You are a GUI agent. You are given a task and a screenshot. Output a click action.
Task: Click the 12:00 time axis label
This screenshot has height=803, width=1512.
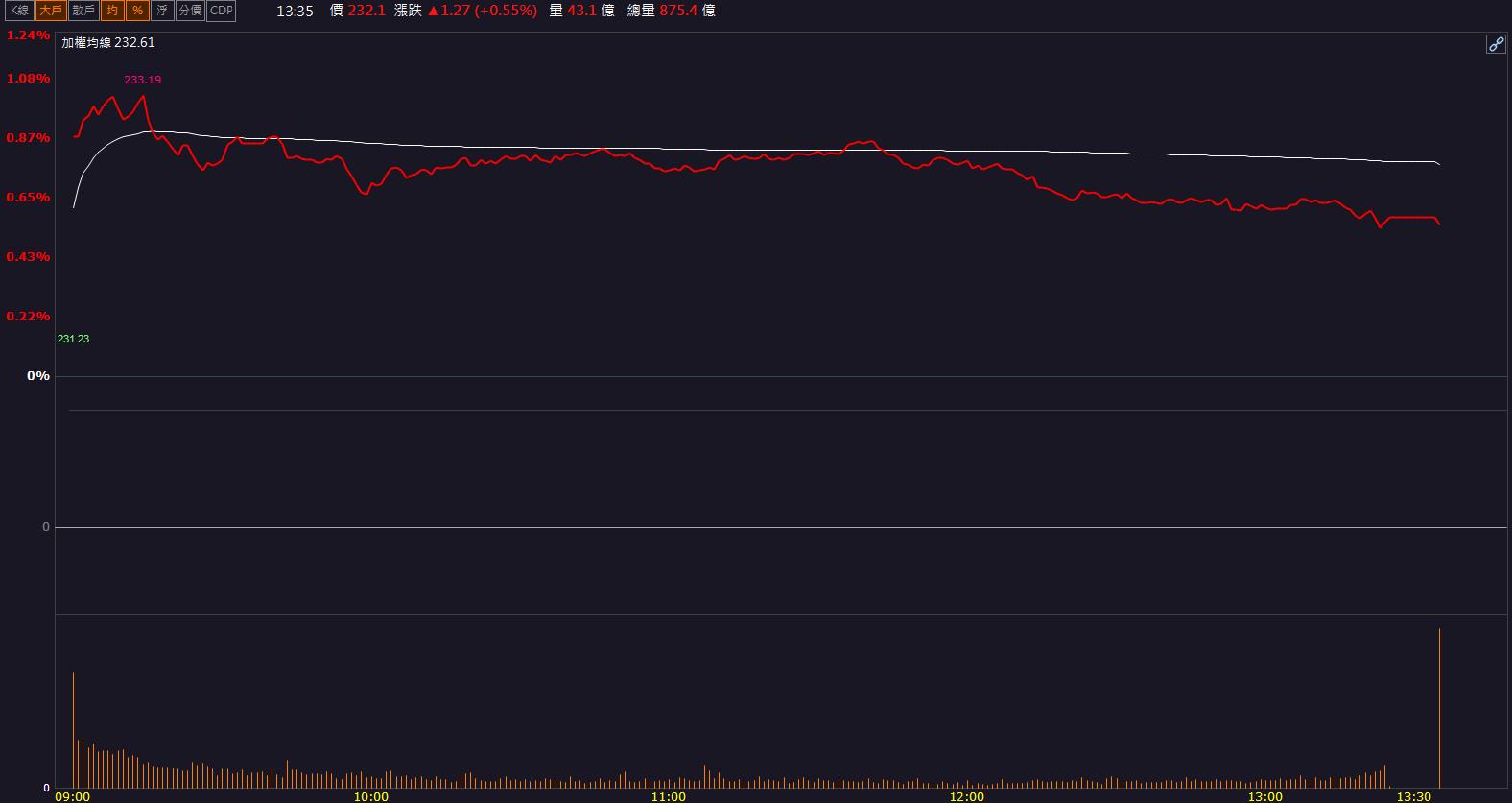pyautogui.click(x=967, y=796)
